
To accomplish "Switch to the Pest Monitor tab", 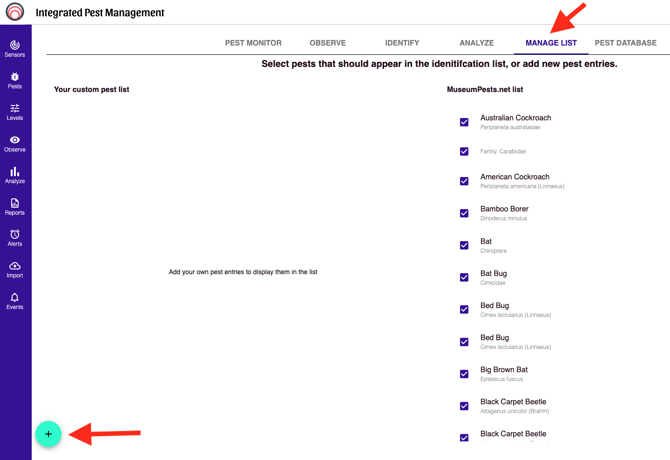I will 253,43.
